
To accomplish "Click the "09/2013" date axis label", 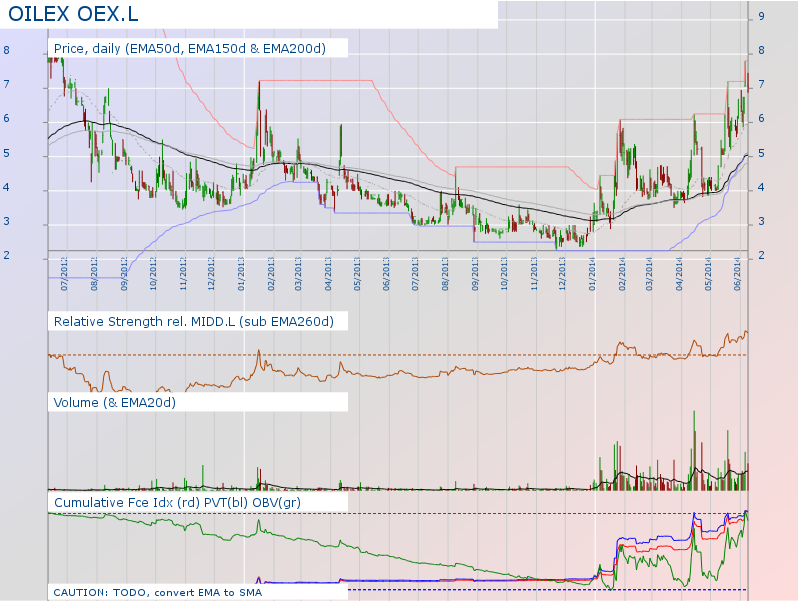I will pyautogui.click(x=476, y=274).
